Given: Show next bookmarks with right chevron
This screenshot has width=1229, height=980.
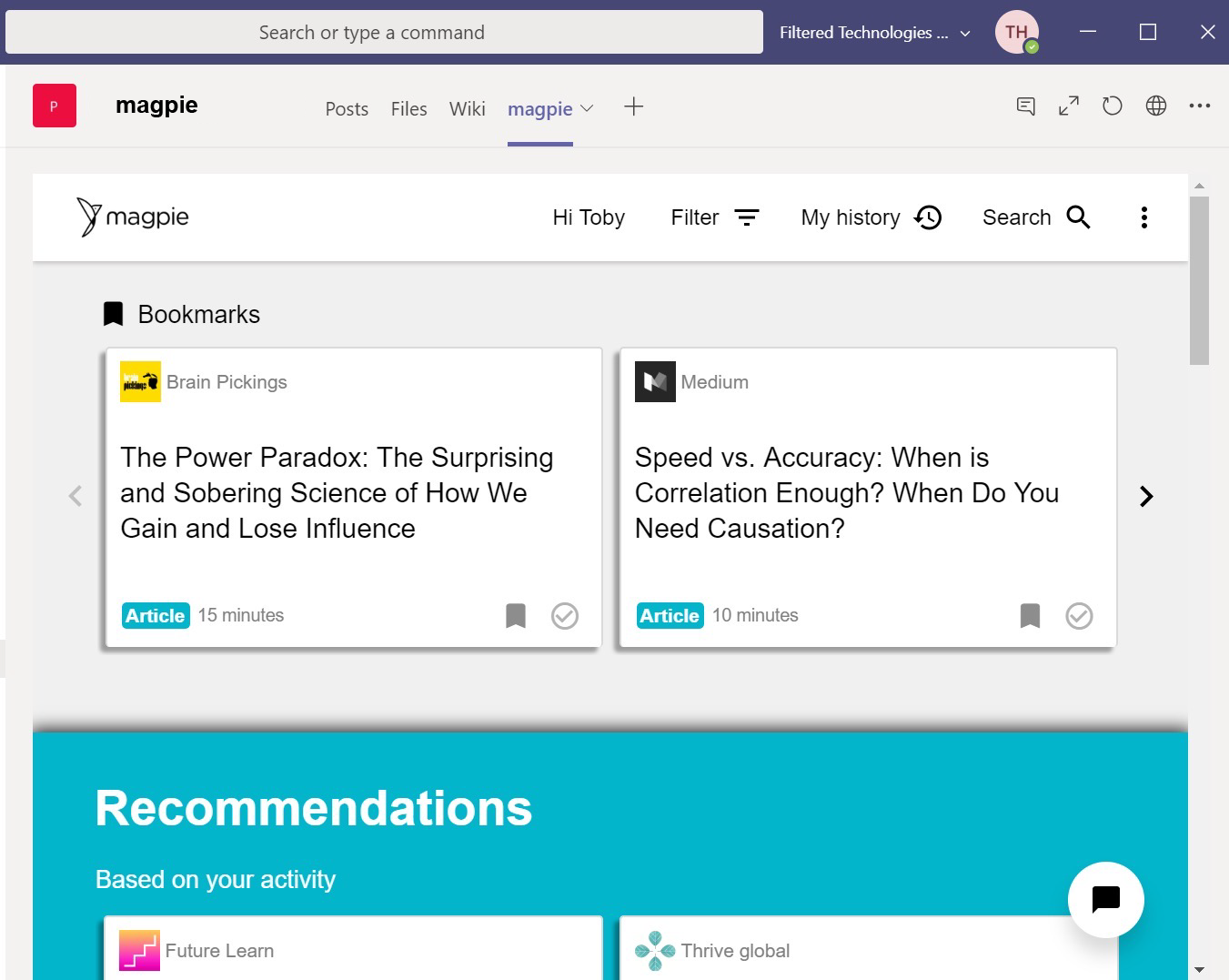Looking at the screenshot, I should click(x=1146, y=496).
